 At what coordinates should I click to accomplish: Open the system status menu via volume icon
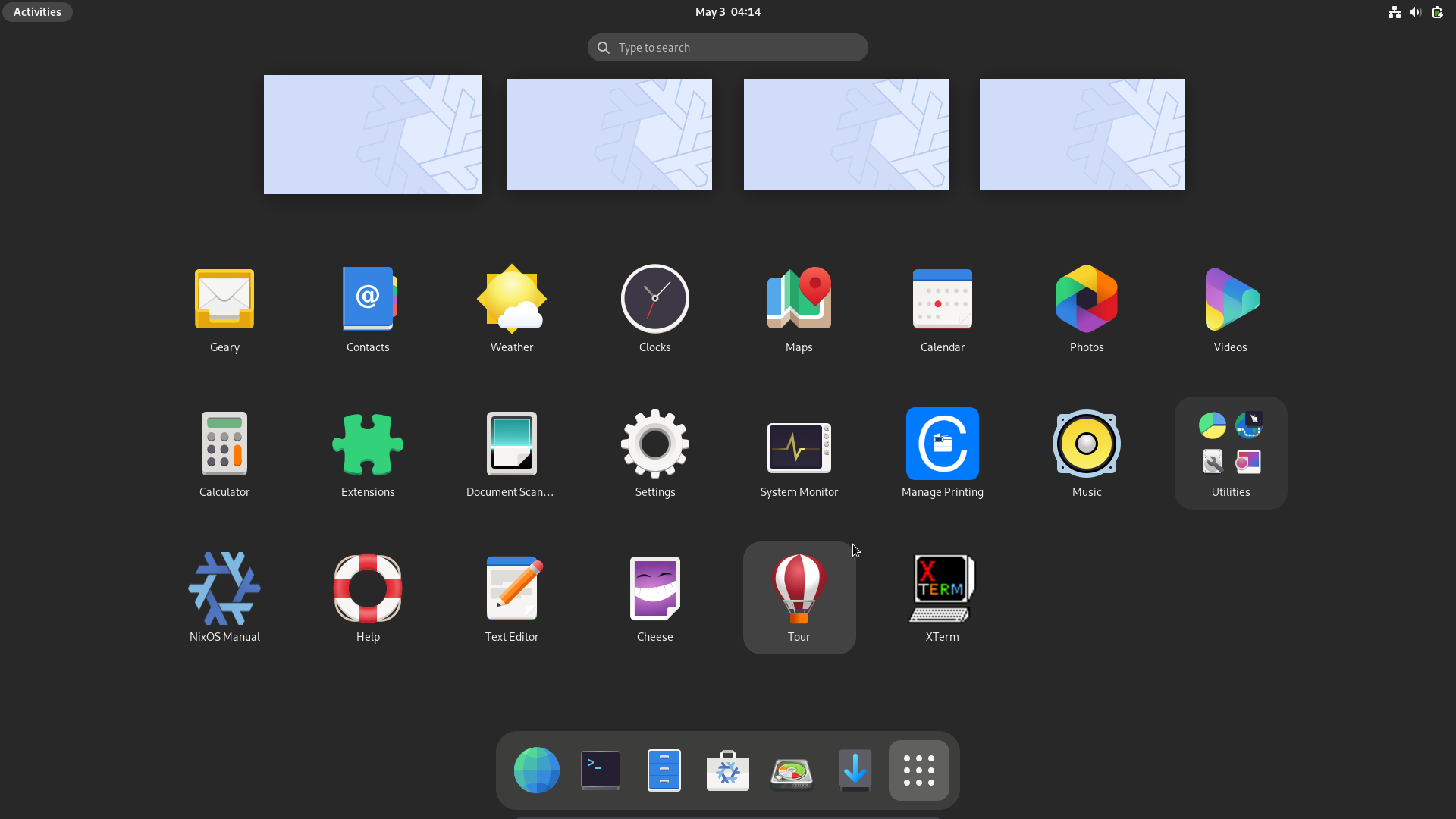(x=1415, y=12)
